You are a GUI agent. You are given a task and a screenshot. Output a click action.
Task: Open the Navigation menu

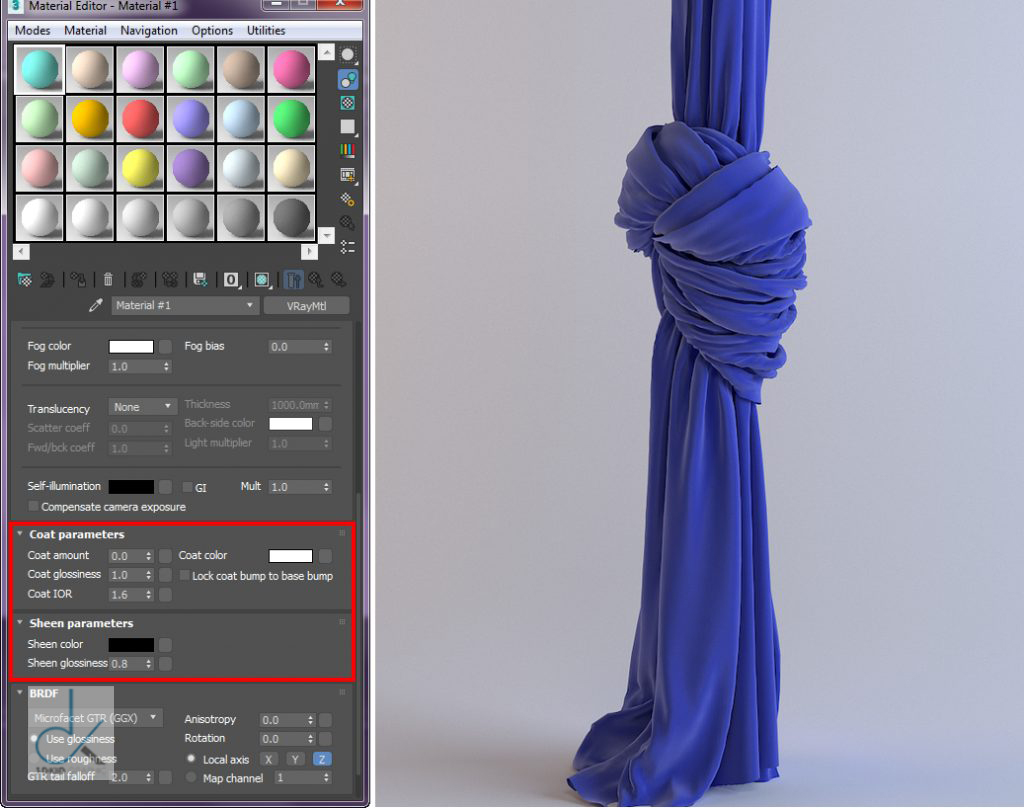point(149,31)
